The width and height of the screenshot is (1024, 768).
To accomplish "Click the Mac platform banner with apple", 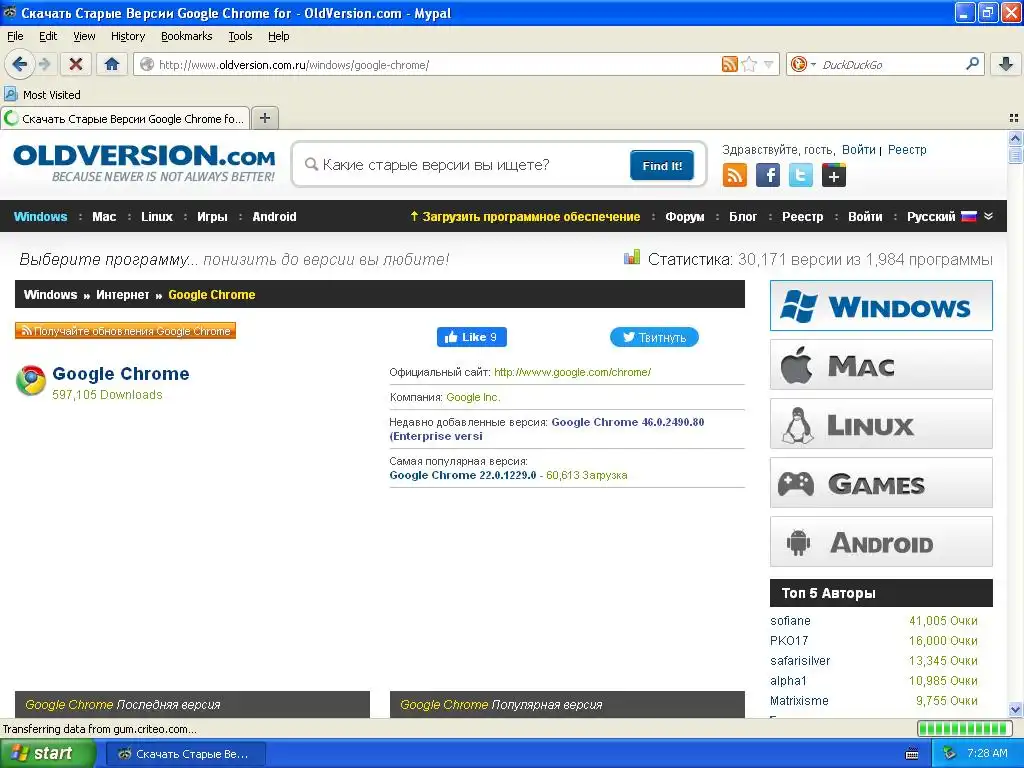I will pyautogui.click(x=881, y=364).
